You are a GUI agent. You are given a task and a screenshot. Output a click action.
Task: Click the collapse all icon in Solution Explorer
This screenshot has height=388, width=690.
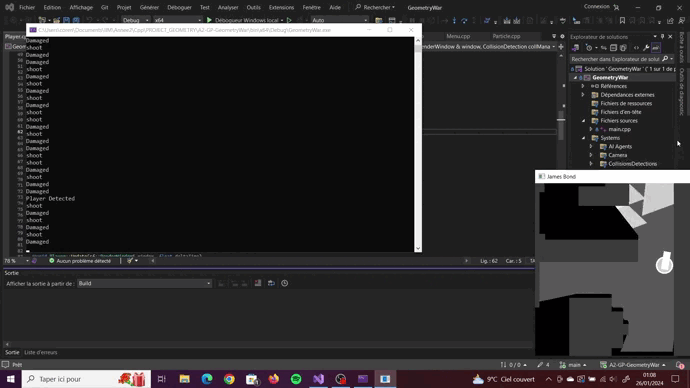(x=613, y=48)
